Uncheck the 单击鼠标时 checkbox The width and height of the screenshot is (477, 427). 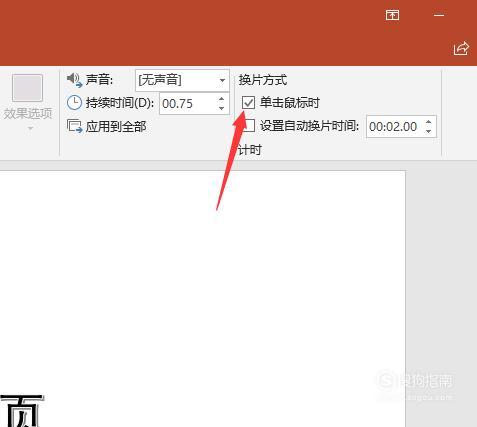click(249, 103)
